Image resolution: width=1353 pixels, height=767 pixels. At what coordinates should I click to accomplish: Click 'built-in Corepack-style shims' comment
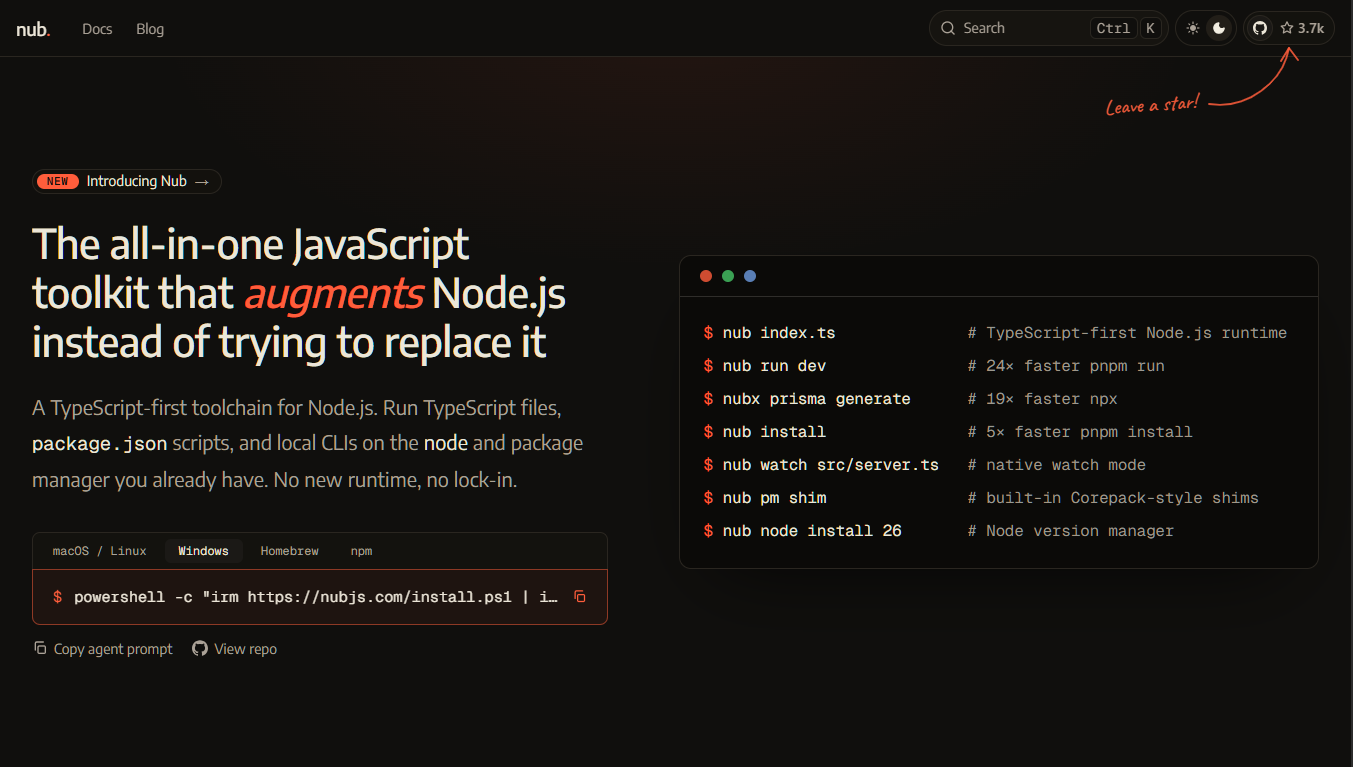(x=1113, y=498)
